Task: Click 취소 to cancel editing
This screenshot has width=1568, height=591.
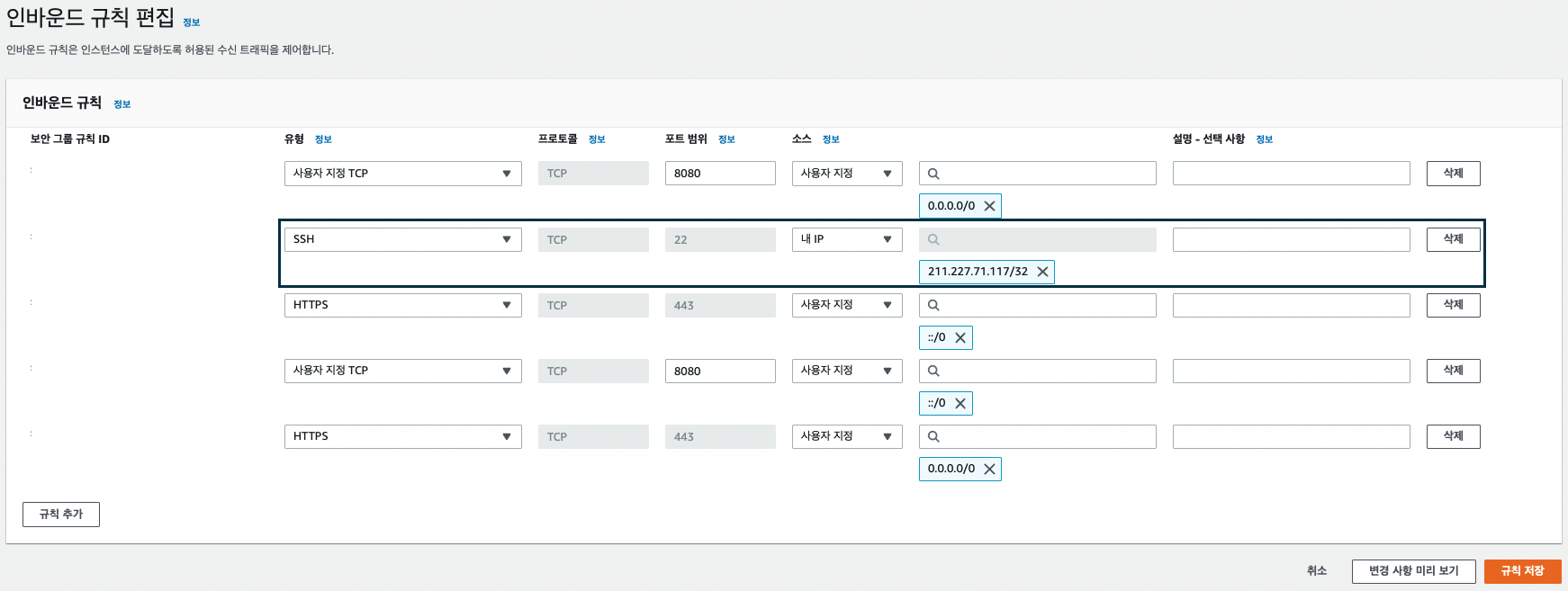Action: [x=1317, y=571]
